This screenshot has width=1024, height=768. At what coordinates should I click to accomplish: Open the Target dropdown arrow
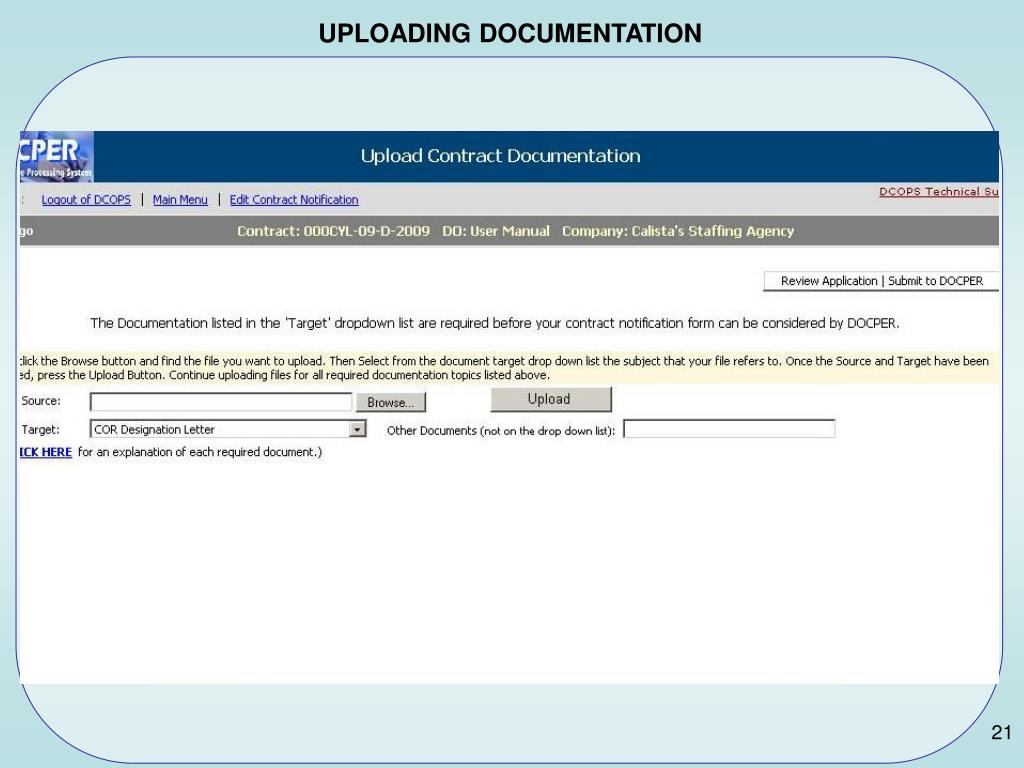coord(357,429)
